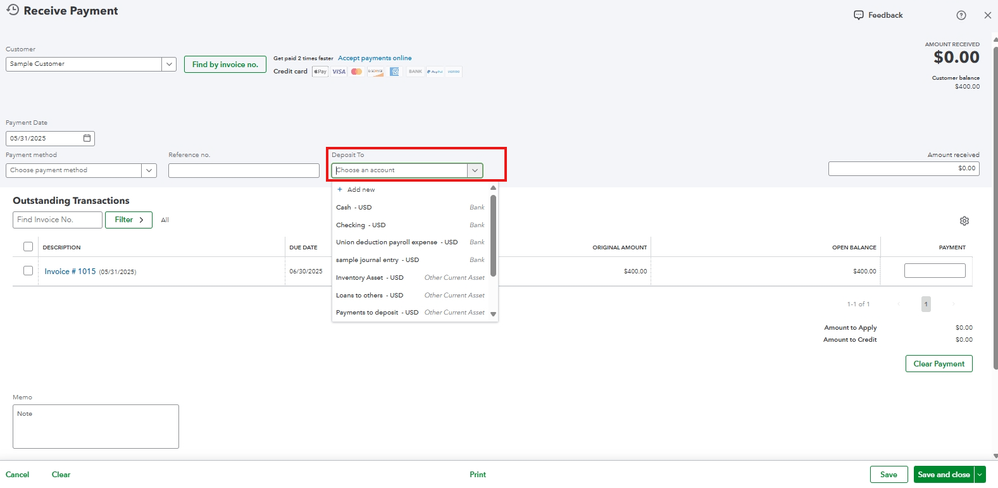Expand the Payment method dropdown arrow
Image resolution: width=998 pixels, height=488 pixels.
tap(150, 171)
